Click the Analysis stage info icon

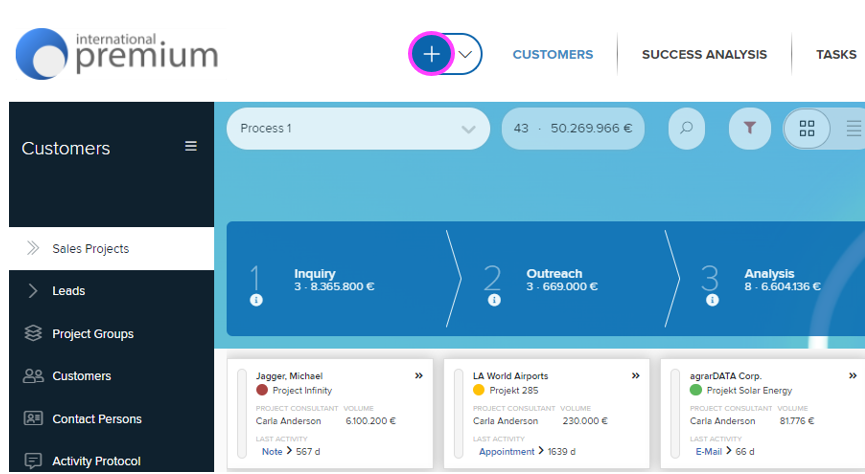[x=710, y=300]
